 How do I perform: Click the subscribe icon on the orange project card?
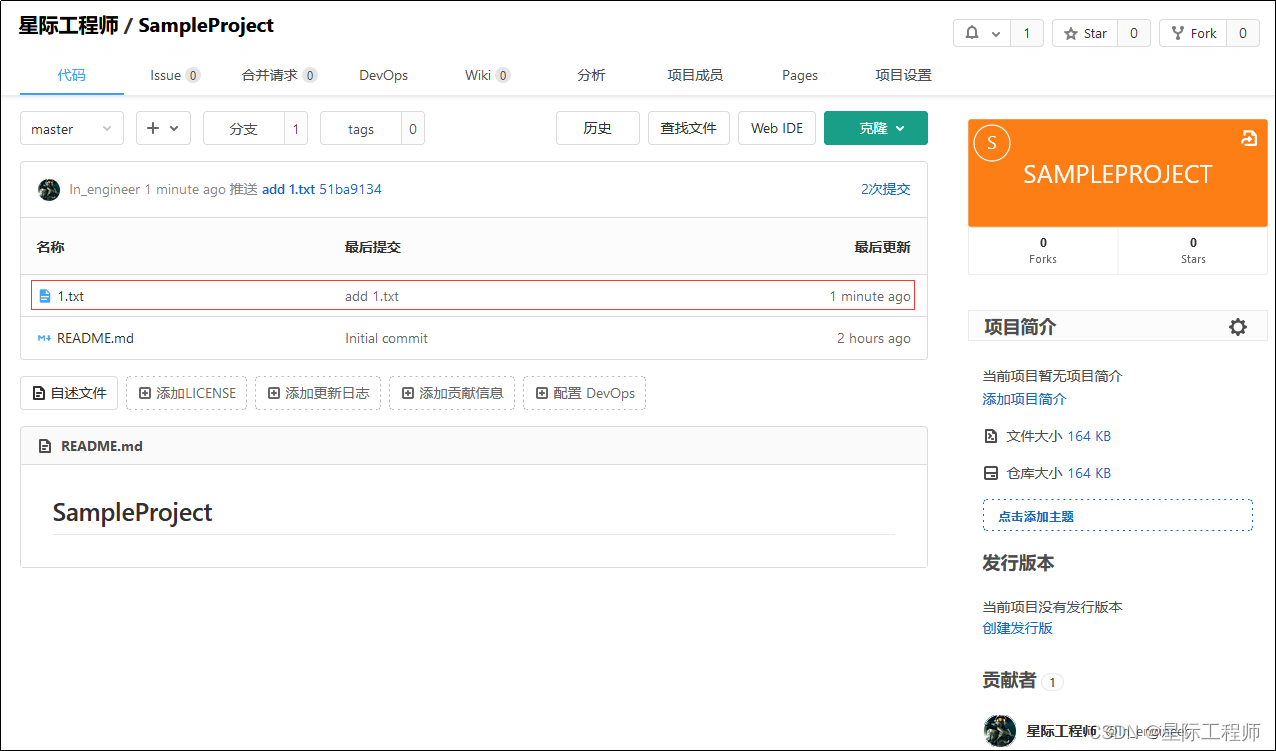pyautogui.click(x=1248, y=139)
